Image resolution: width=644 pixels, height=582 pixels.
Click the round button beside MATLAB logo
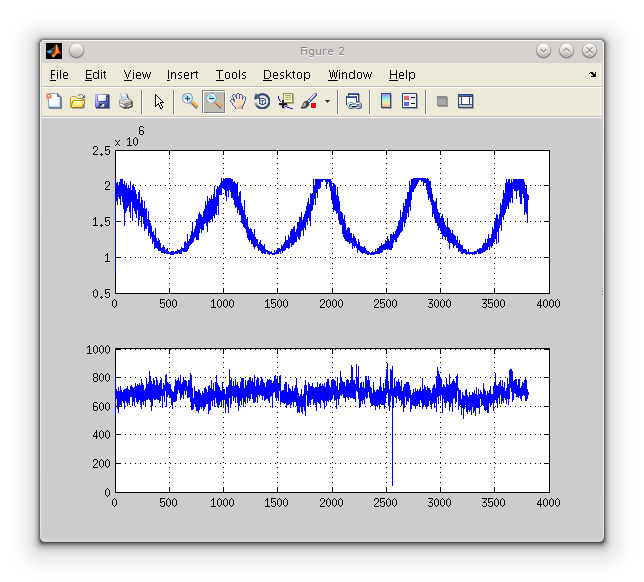(x=76, y=51)
